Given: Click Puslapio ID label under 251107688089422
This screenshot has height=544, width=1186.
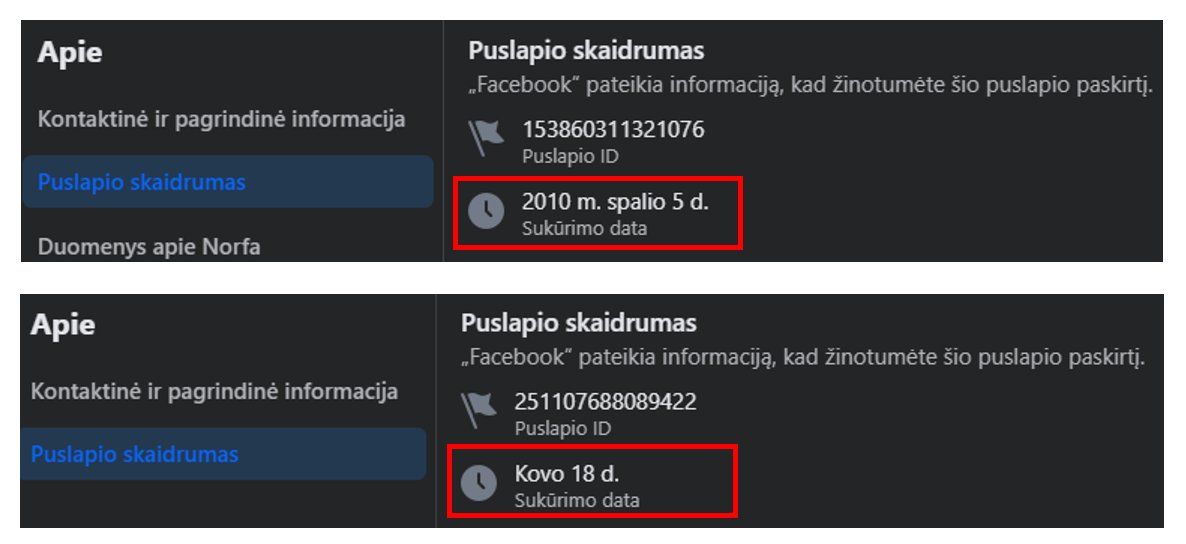Looking at the screenshot, I should pyautogui.click(x=563, y=428).
